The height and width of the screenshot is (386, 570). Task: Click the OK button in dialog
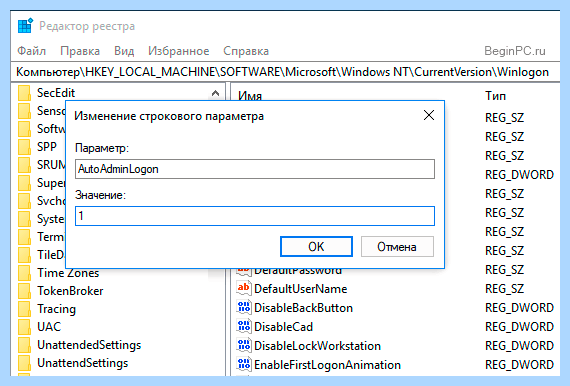pyautogui.click(x=316, y=247)
